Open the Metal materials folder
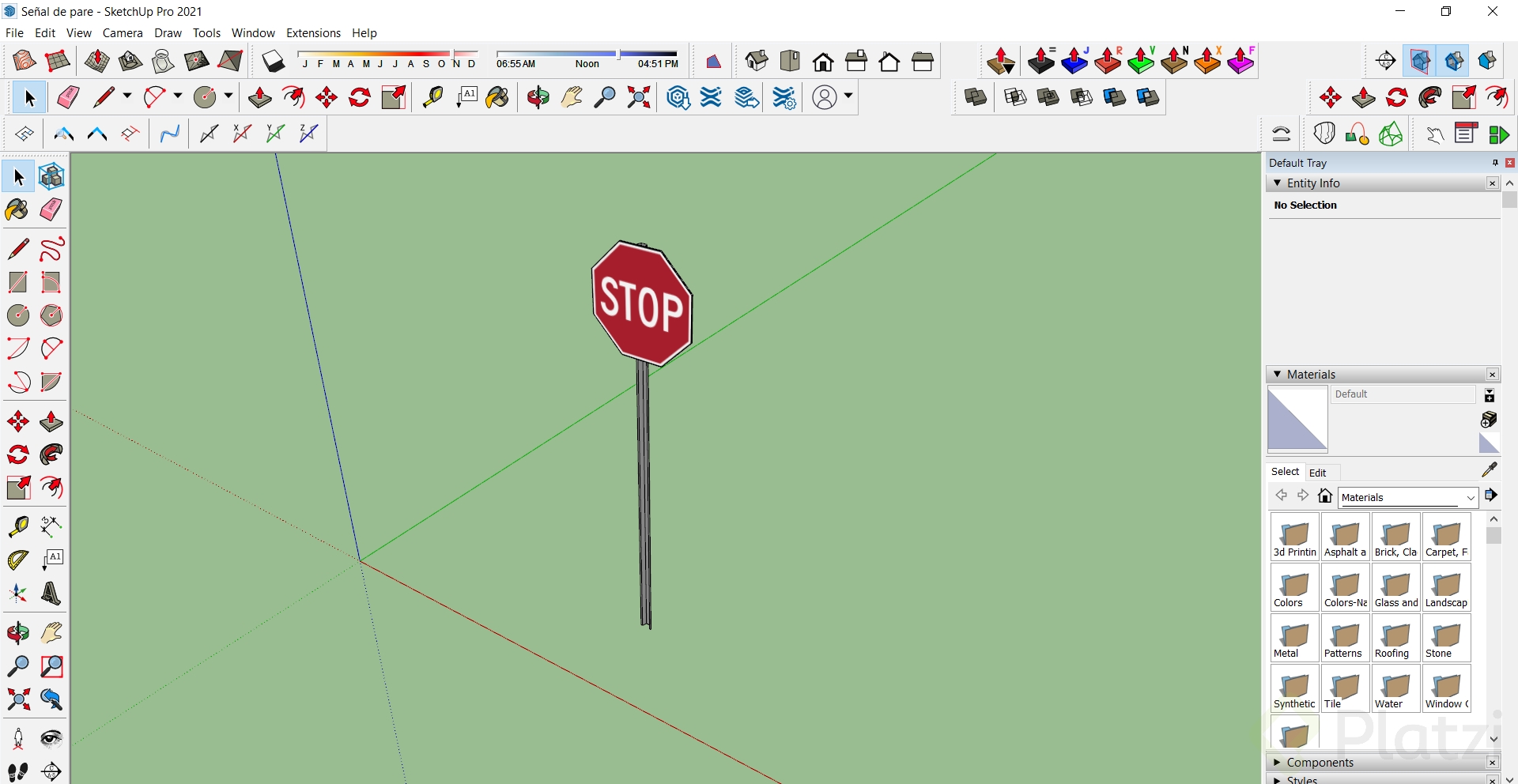This screenshot has height=784, width=1518. tap(1294, 639)
